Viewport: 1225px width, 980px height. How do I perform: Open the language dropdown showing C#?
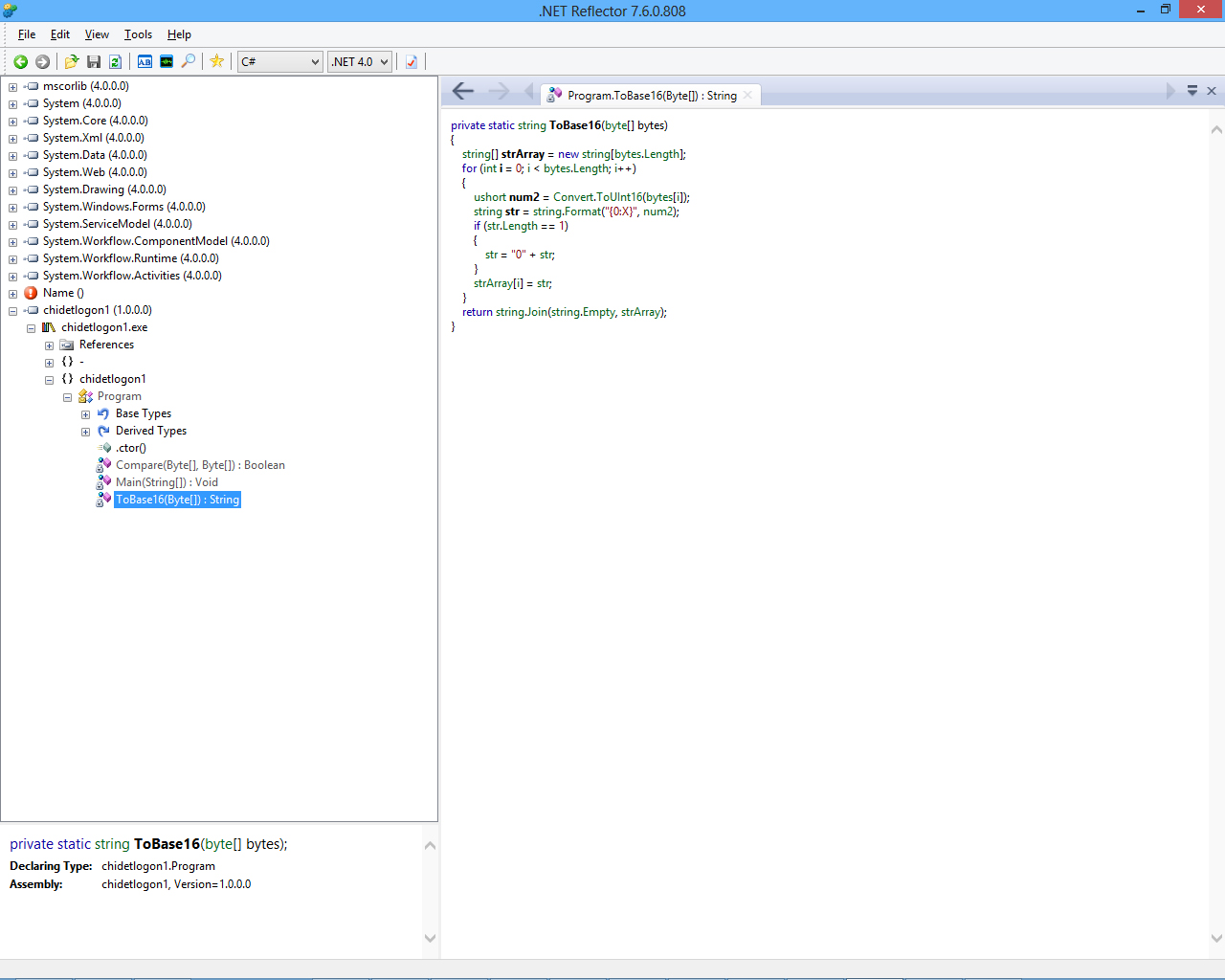pyautogui.click(x=280, y=61)
